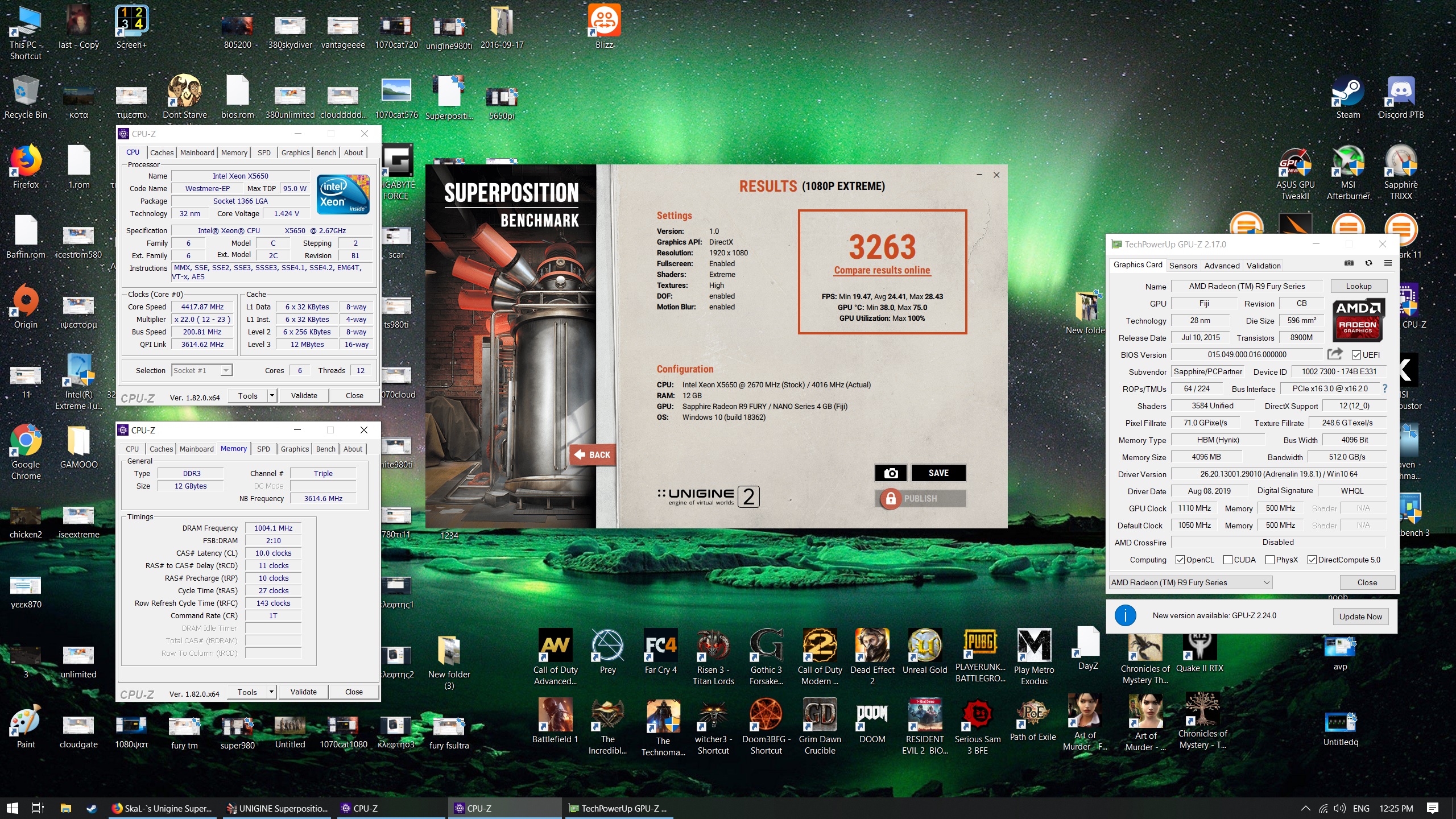Screen dimensions: 1456x819
Task: Open ASUS GPU TweakII desktop icon
Action: click(1295, 173)
